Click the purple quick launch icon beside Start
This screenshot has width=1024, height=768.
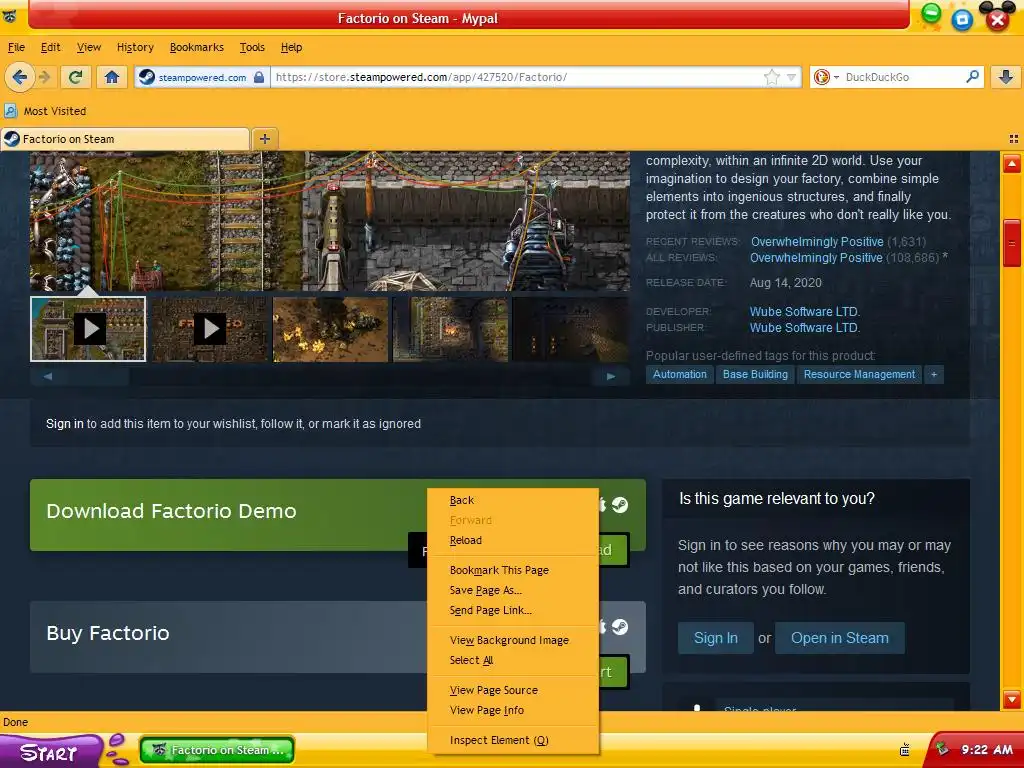(x=117, y=750)
